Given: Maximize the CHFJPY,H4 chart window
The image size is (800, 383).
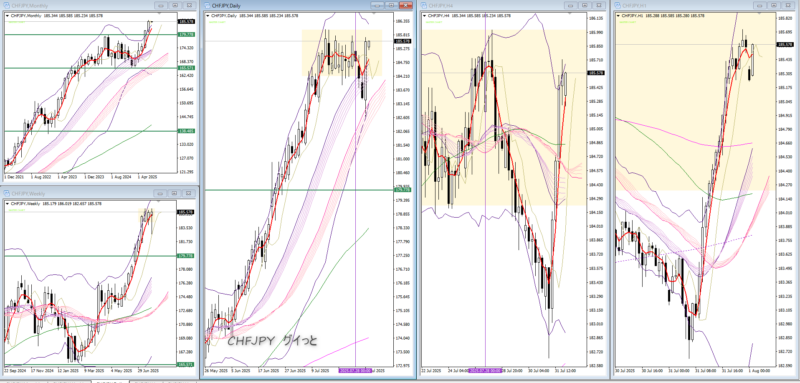Looking at the screenshot, I should coord(586,6).
